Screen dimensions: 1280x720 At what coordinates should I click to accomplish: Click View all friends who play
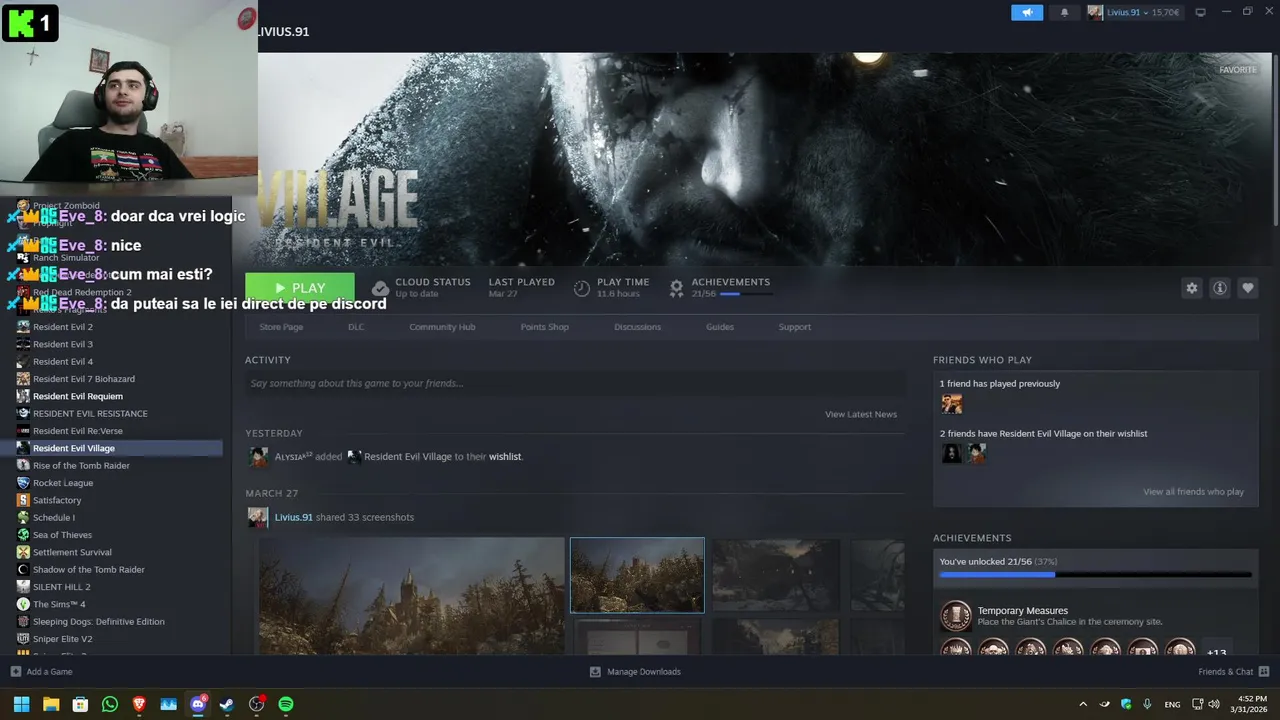click(x=1193, y=492)
